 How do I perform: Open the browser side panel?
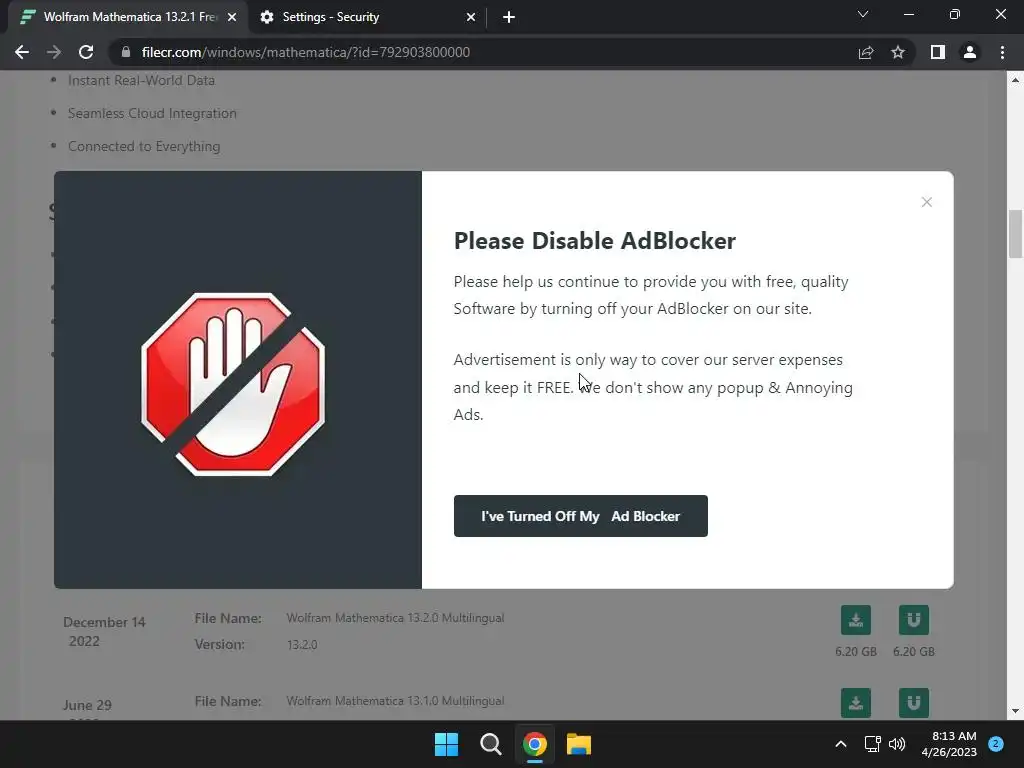click(938, 52)
